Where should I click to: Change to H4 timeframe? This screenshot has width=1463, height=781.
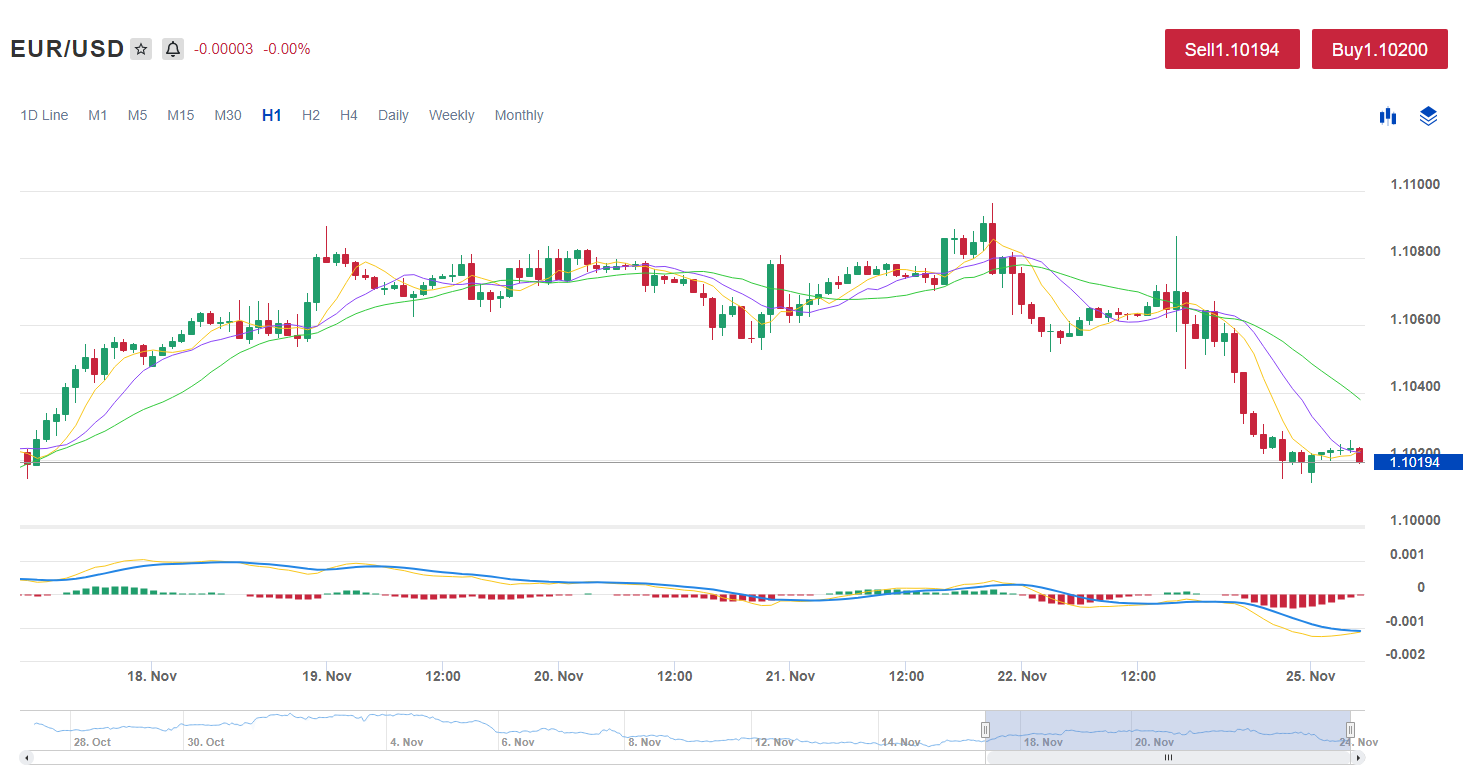pyautogui.click(x=348, y=115)
